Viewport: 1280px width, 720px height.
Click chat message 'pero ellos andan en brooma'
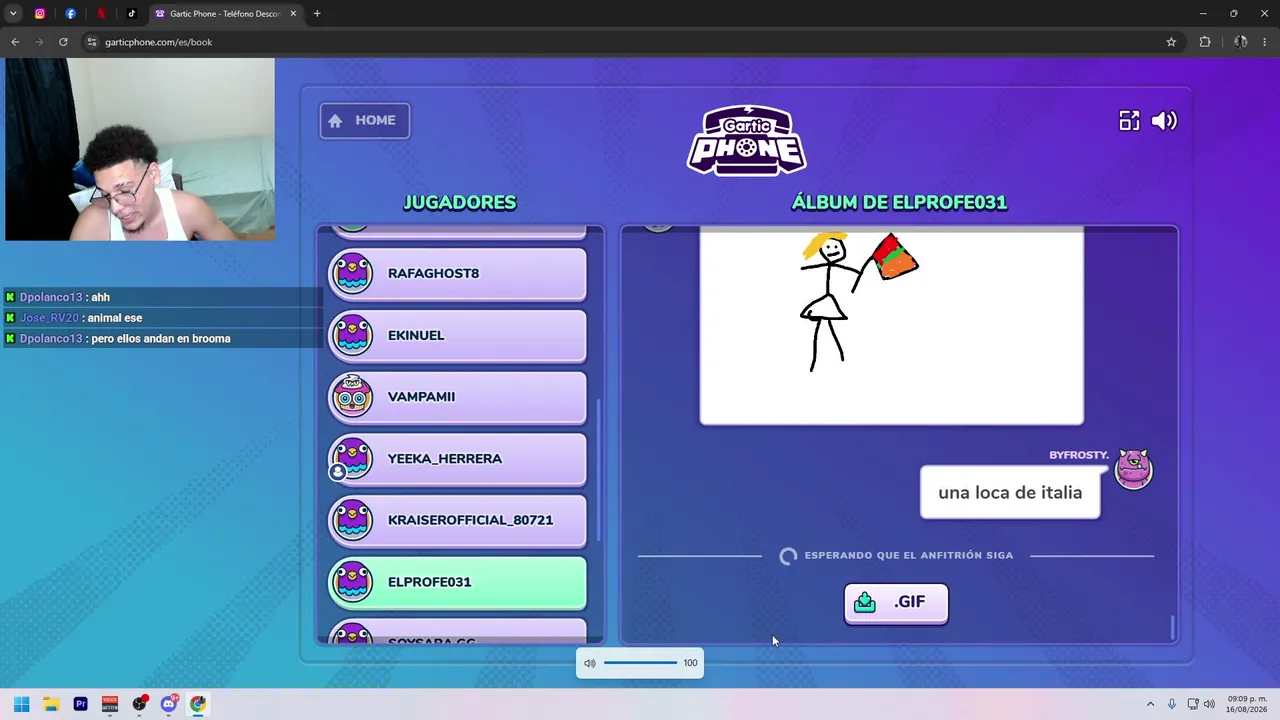(161, 339)
